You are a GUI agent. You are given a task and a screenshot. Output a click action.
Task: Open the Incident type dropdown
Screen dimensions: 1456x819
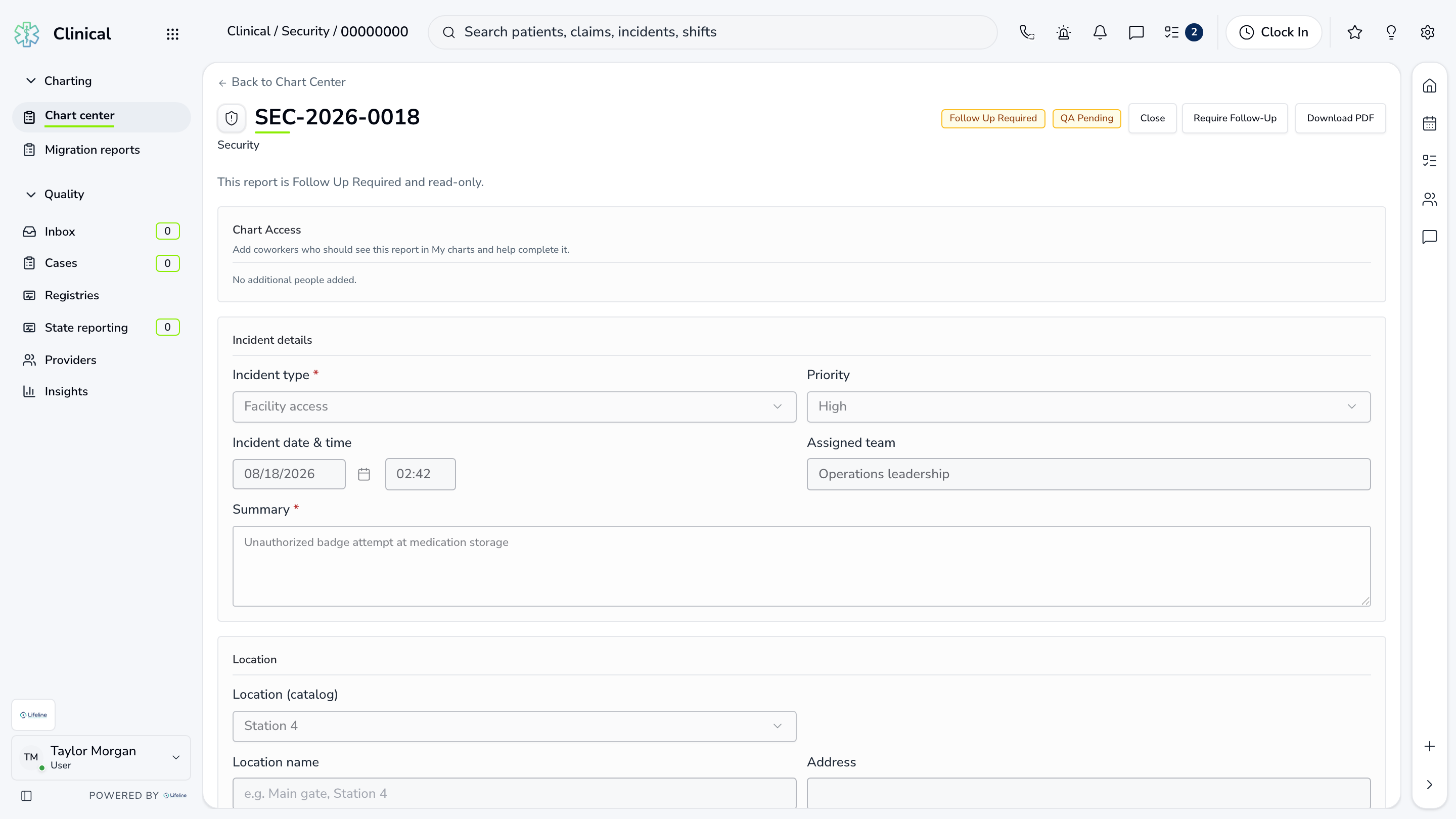(x=514, y=406)
